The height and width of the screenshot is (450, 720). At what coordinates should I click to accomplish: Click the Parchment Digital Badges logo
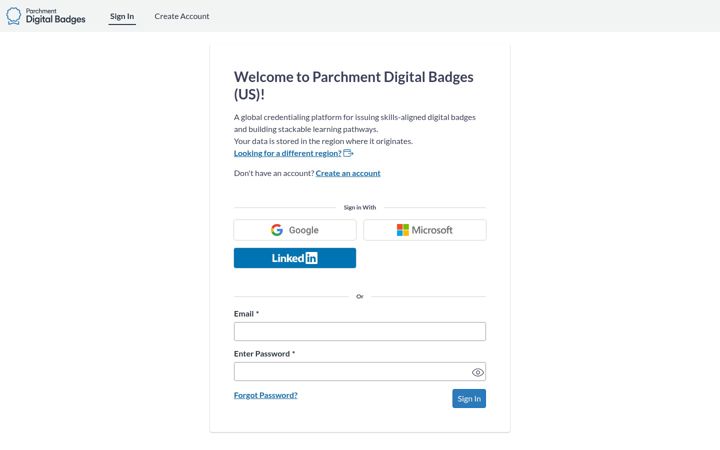click(46, 16)
